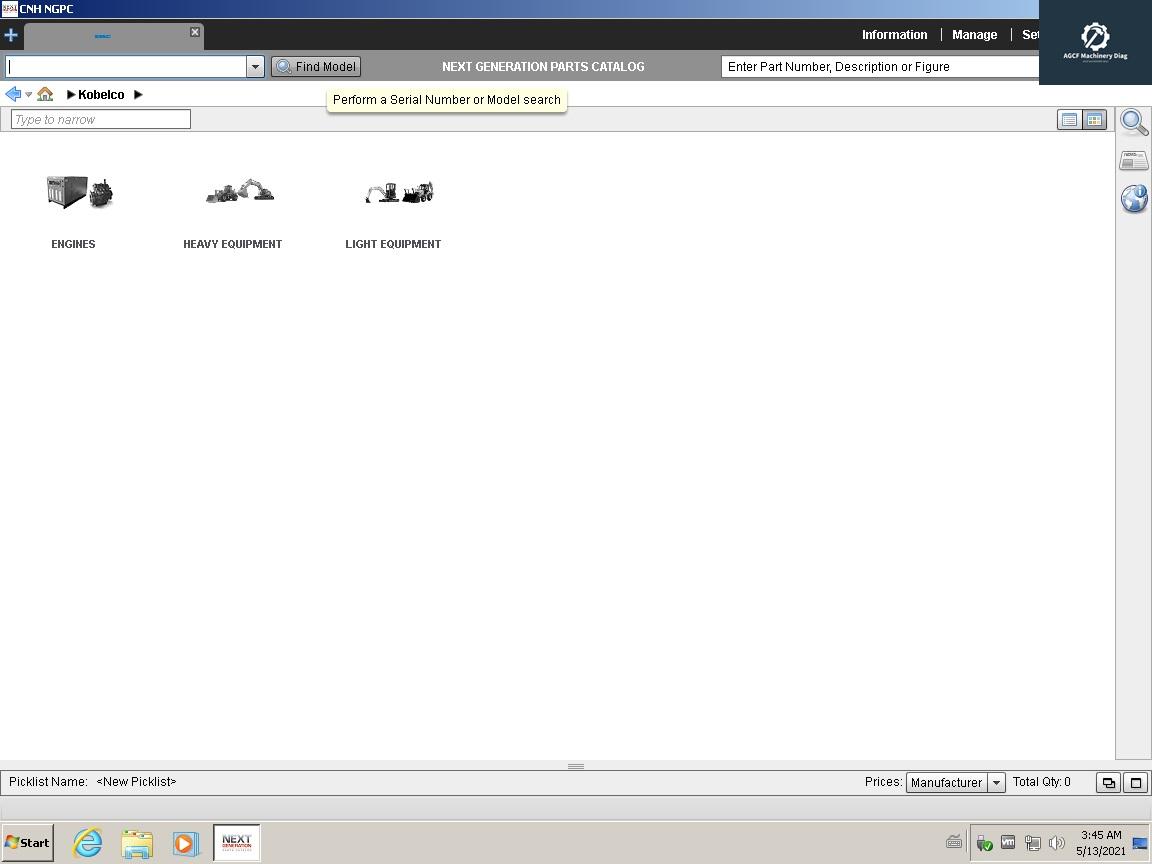Switch to list view mode

1069,119
